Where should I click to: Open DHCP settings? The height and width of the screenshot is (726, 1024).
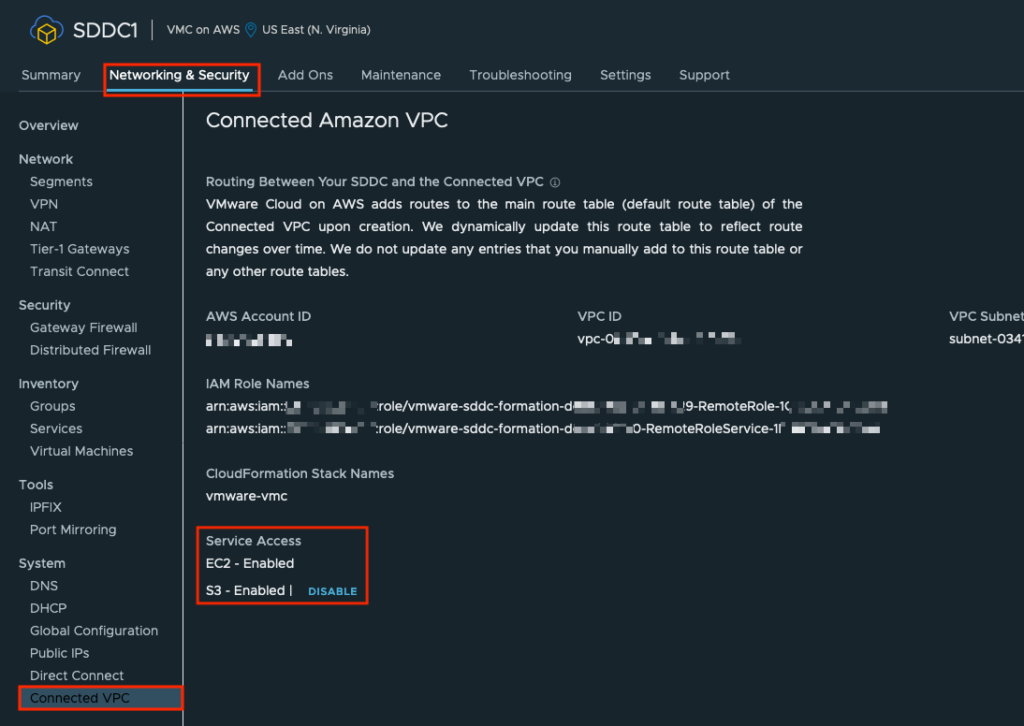pos(48,608)
